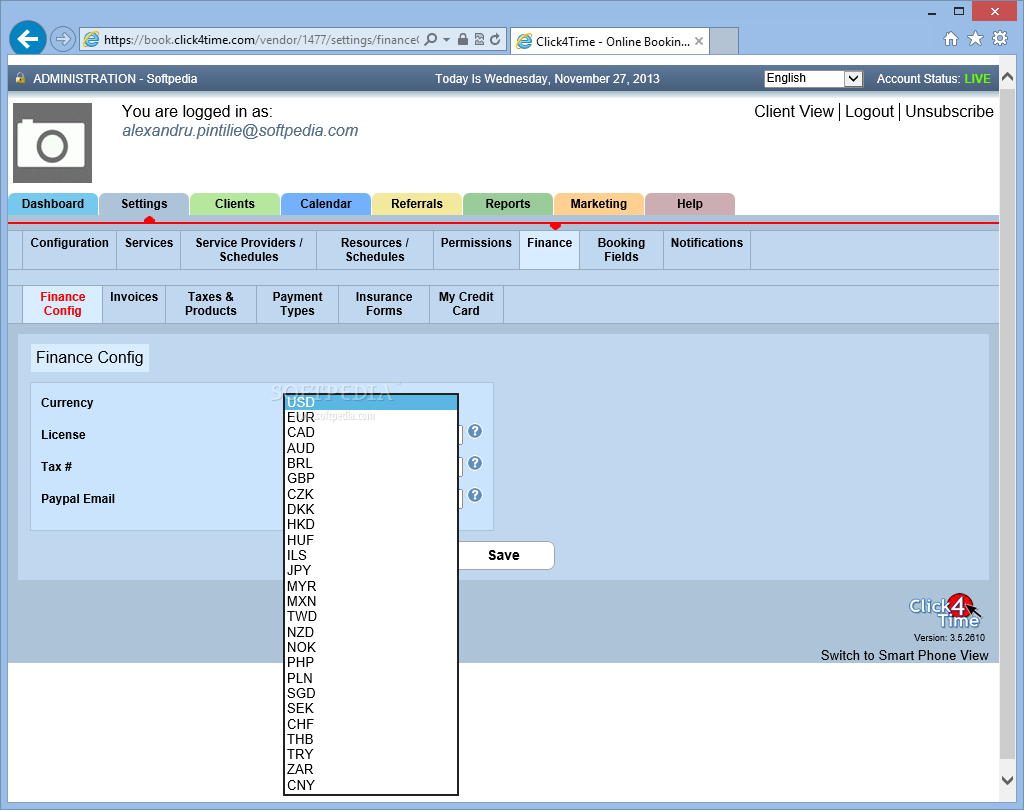Go to the Help tab
1024x810 pixels.
[x=690, y=204]
